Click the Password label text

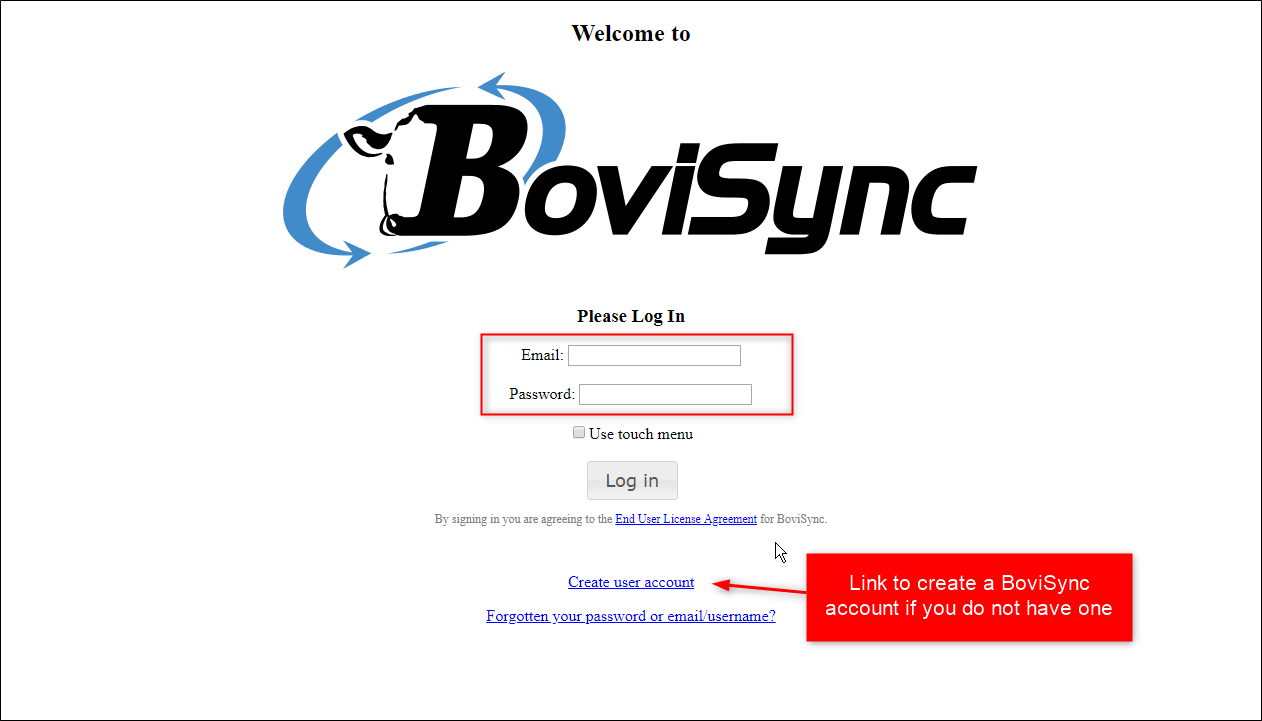point(542,394)
